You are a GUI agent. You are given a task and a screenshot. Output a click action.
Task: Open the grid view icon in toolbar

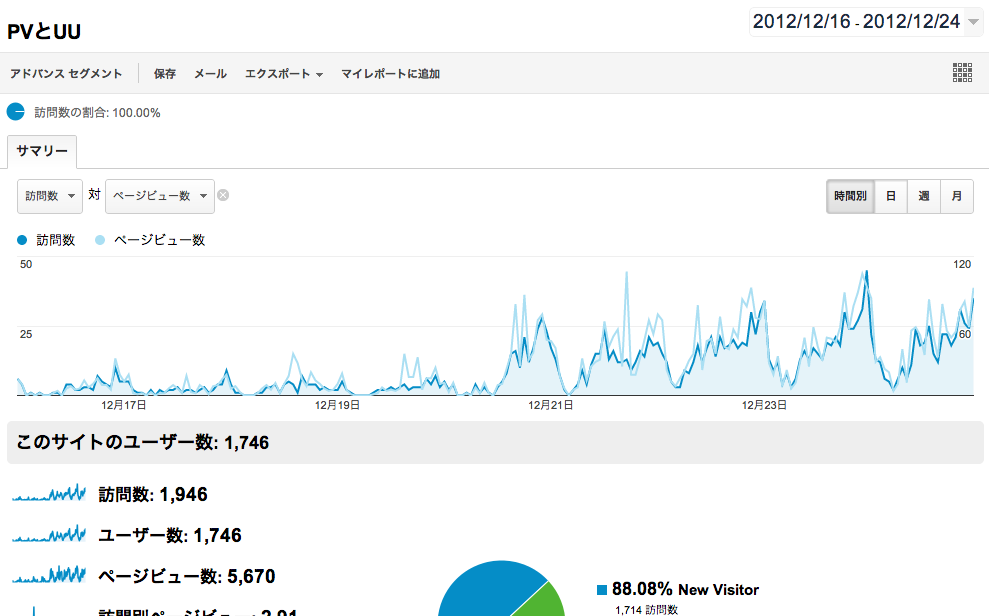962,73
